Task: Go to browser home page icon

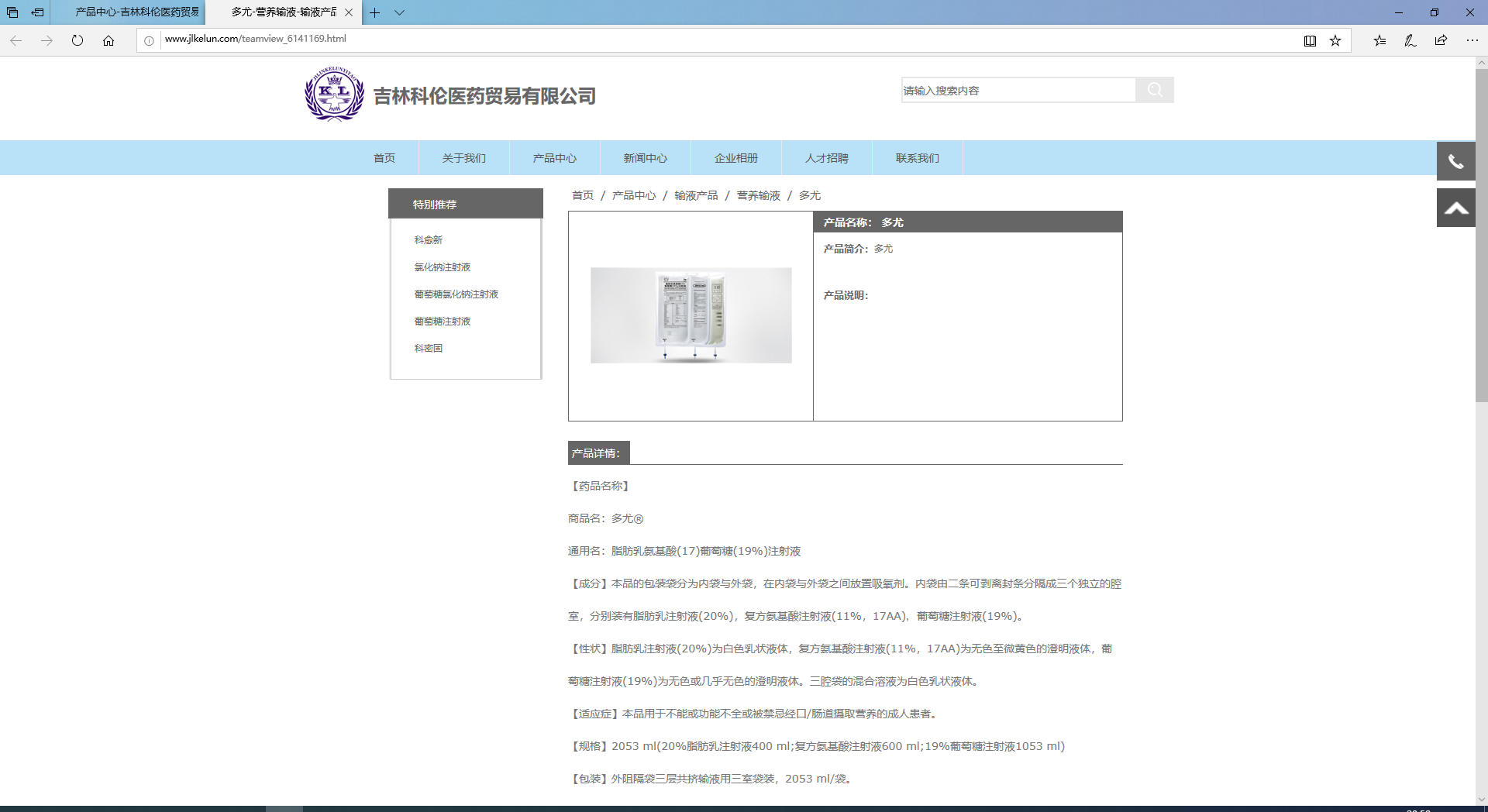Action: [x=108, y=40]
